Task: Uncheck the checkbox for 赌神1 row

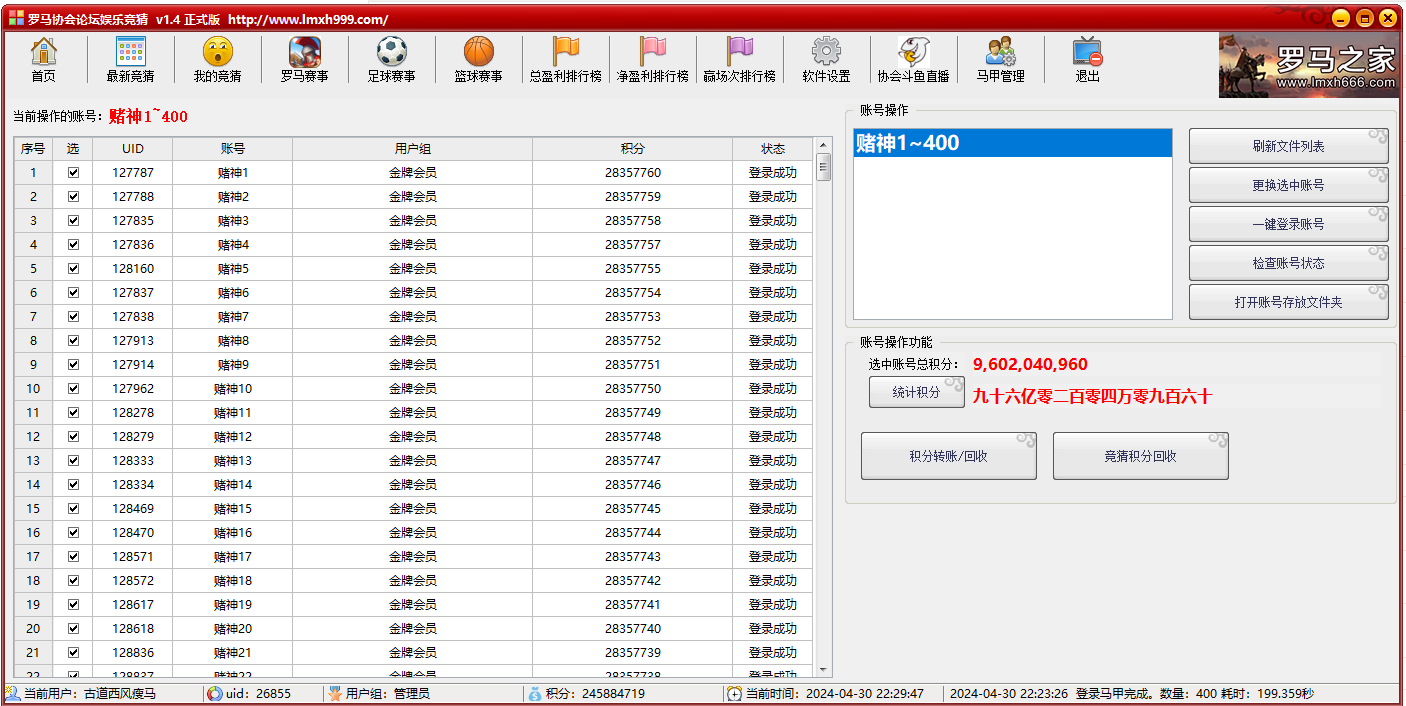Action: pyautogui.click(x=73, y=172)
